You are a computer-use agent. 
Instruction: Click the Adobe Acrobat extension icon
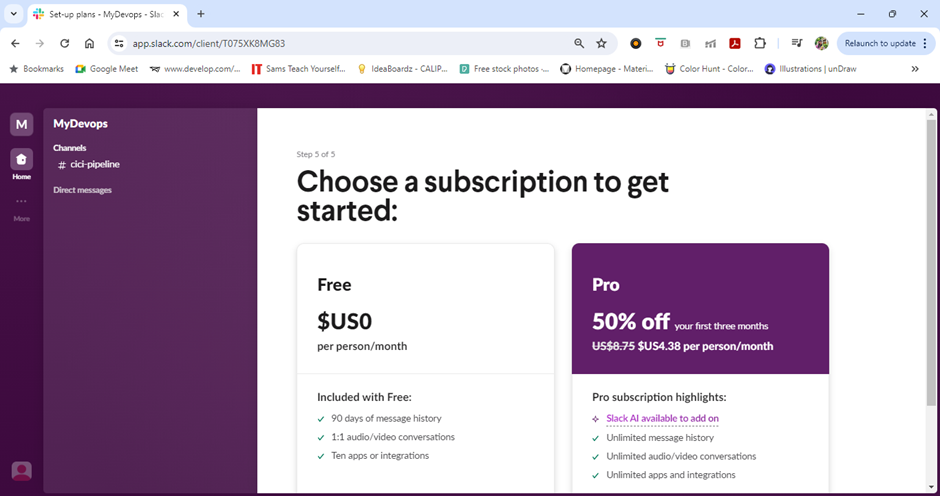tap(734, 44)
